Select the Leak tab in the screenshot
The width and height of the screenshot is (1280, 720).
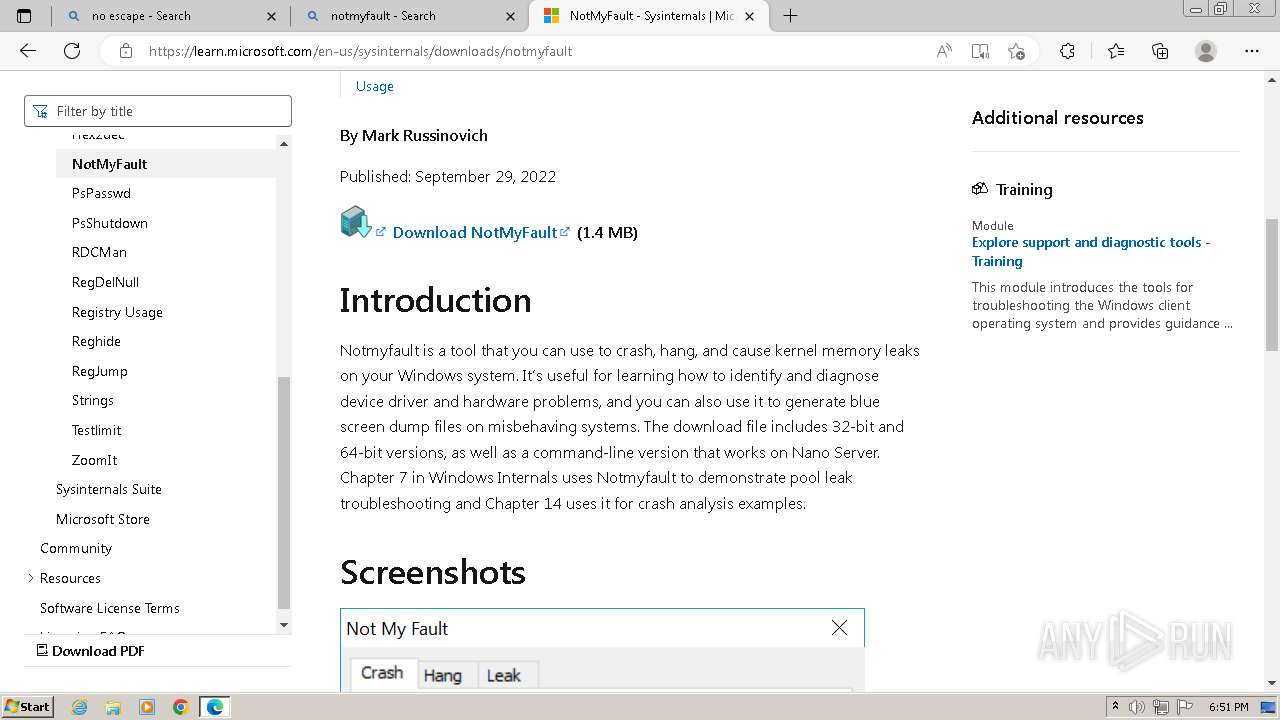[x=504, y=676]
